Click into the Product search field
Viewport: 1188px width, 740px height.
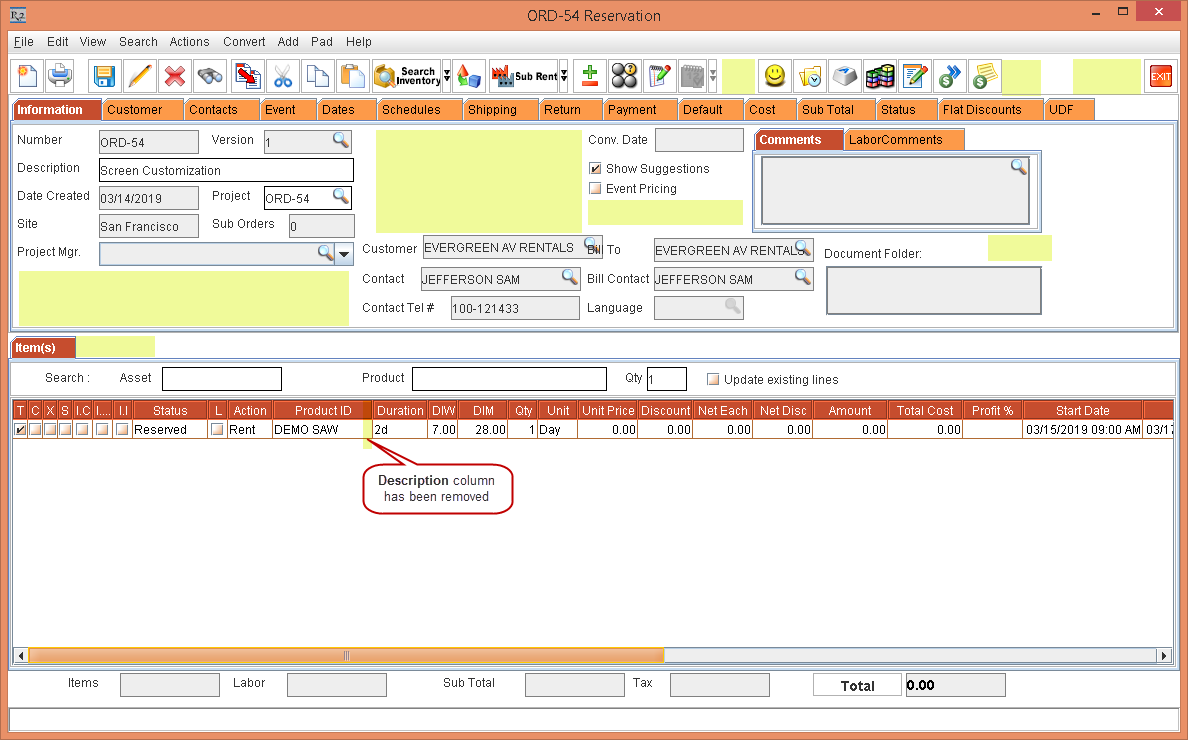(x=509, y=379)
